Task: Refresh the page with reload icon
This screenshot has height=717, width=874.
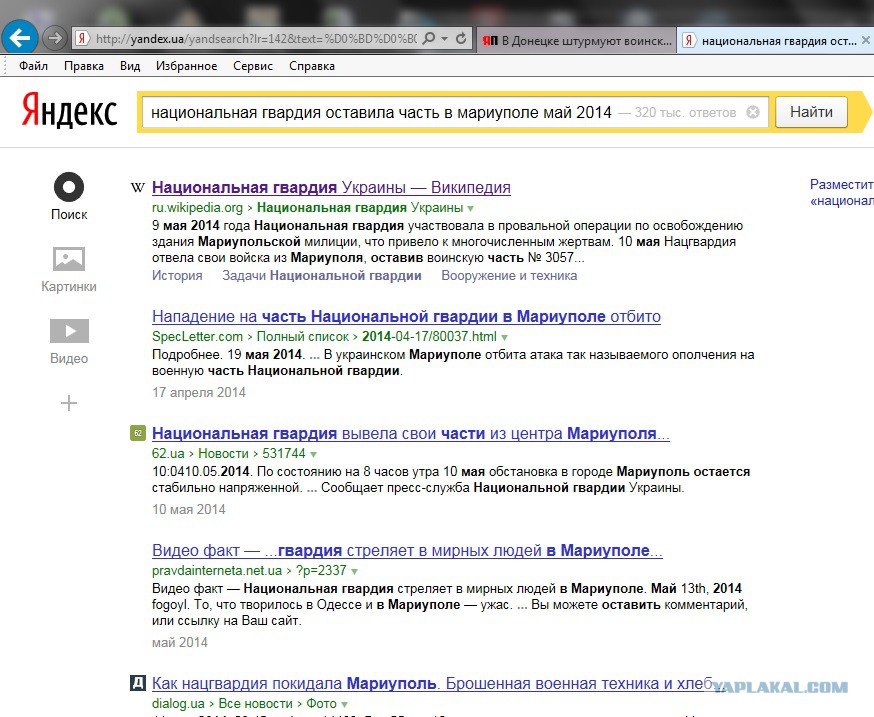Action: [x=461, y=38]
